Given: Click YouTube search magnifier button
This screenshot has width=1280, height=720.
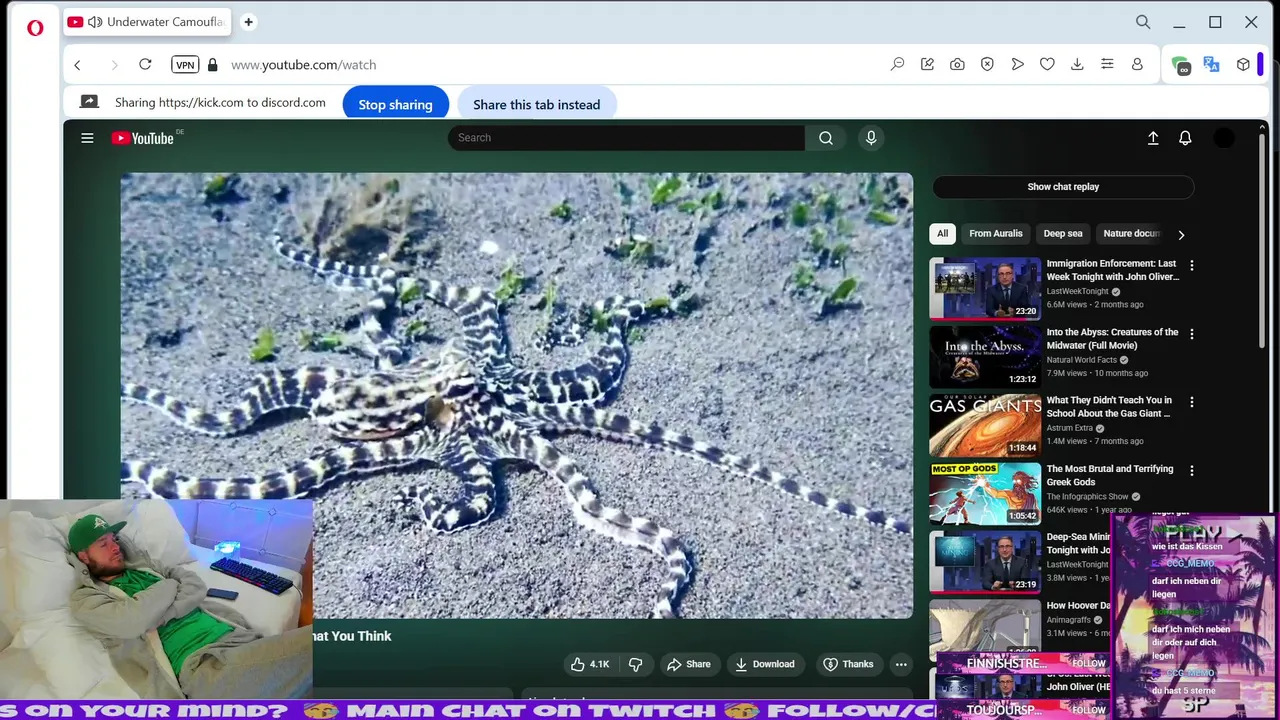Looking at the screenshot, I should pyautogui.click(x=826, y=138).
